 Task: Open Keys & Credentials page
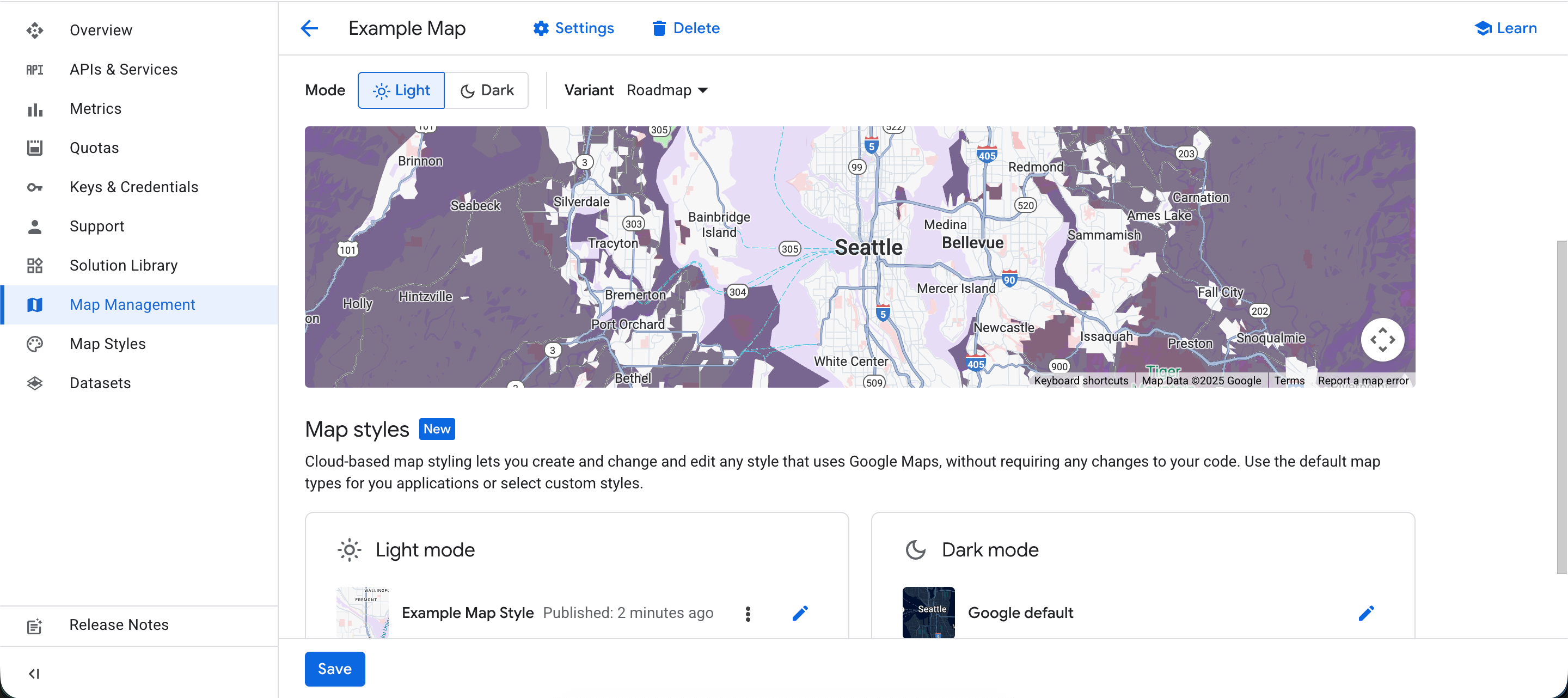tap(133, 187)
